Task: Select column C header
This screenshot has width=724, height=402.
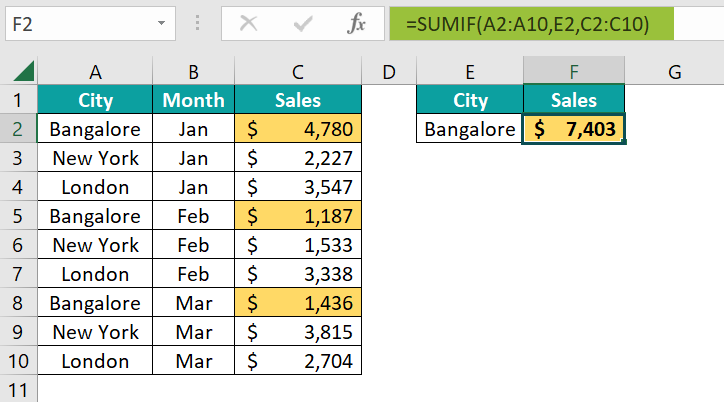Action: pyautogui.click(x=298, y=72)
